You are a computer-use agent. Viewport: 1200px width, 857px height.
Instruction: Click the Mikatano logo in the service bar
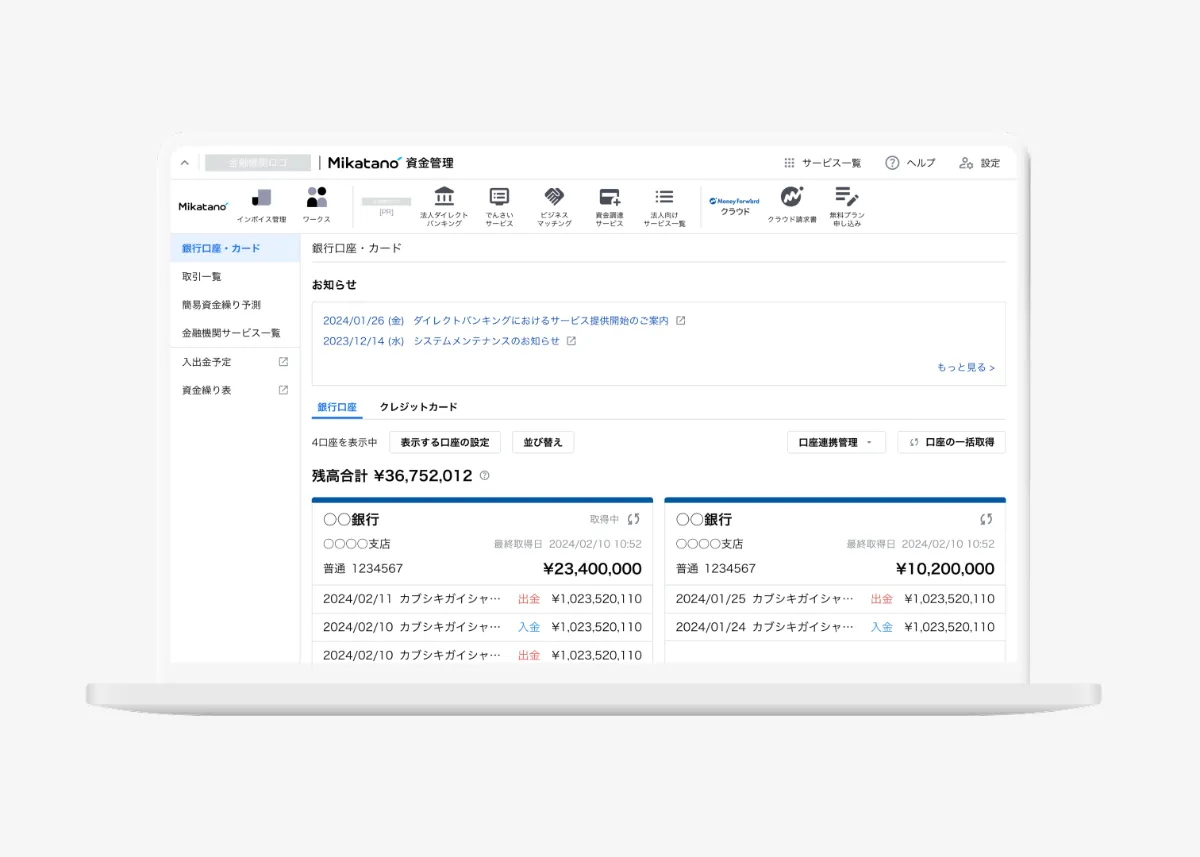tap(203, 206)
